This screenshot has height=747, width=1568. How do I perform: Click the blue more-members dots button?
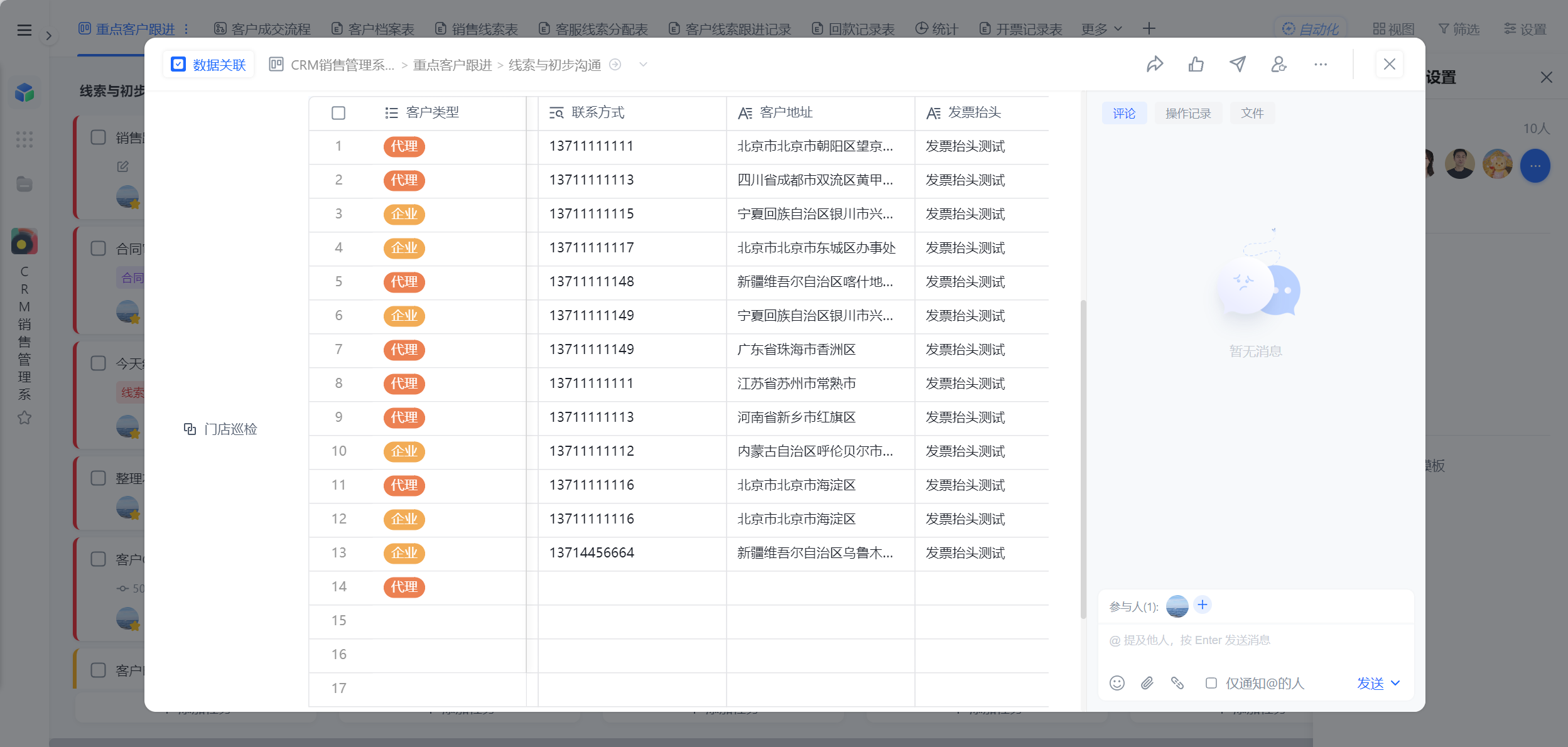(1535, 166)
